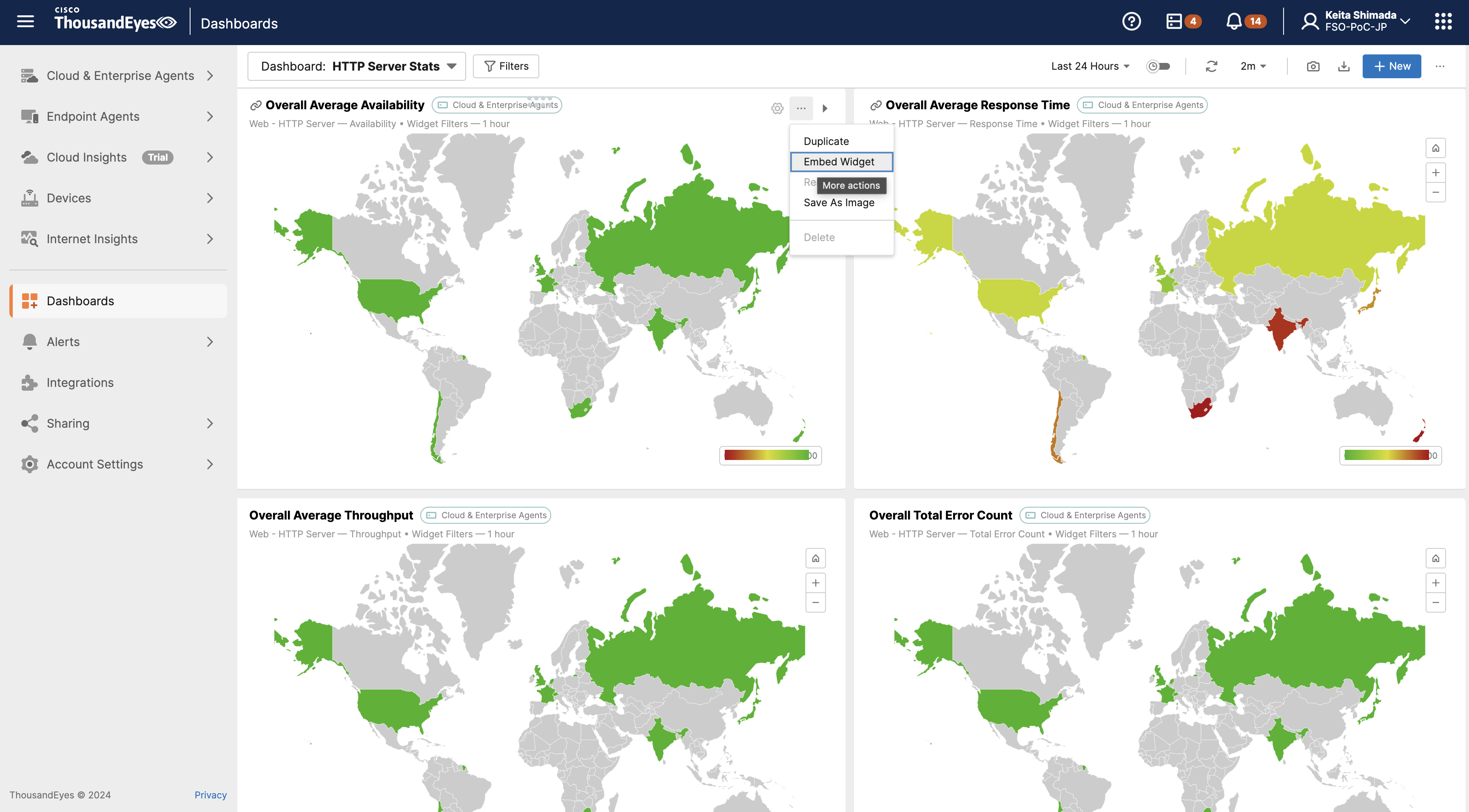Open the help question mark icon

[x=1131, y=22]
